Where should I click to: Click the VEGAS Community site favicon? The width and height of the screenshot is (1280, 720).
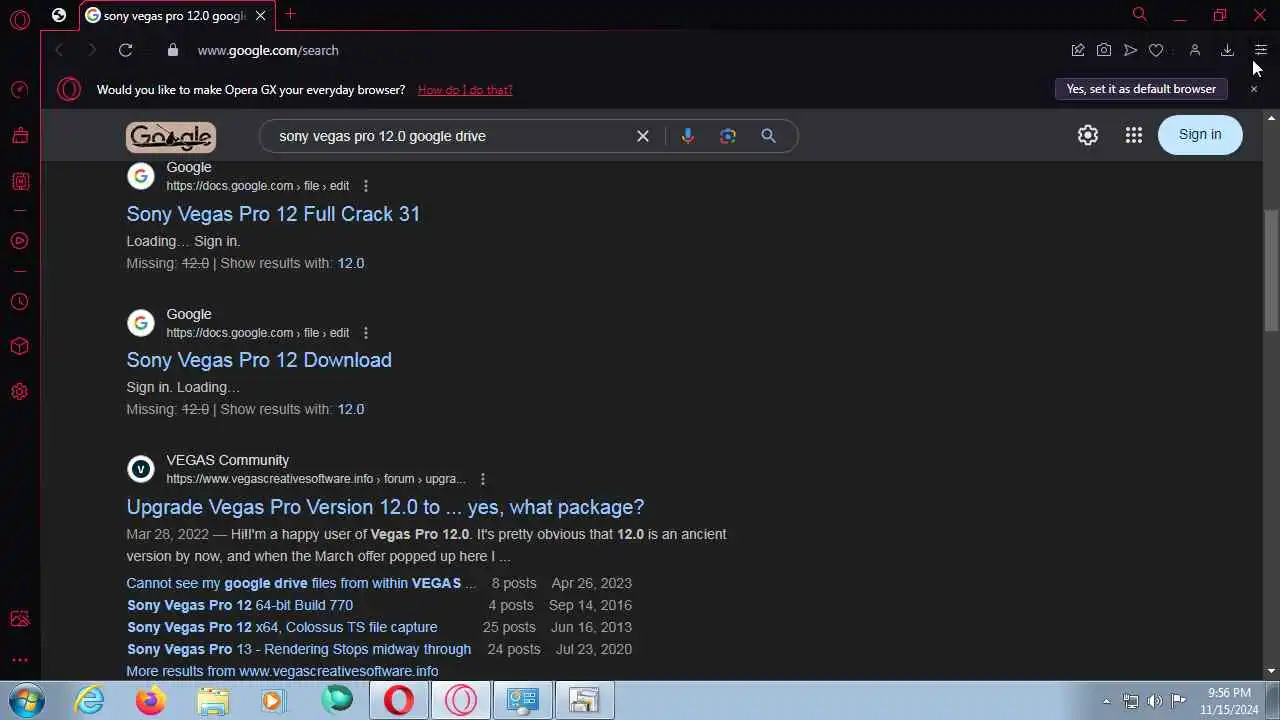click(x=141, y=469)
